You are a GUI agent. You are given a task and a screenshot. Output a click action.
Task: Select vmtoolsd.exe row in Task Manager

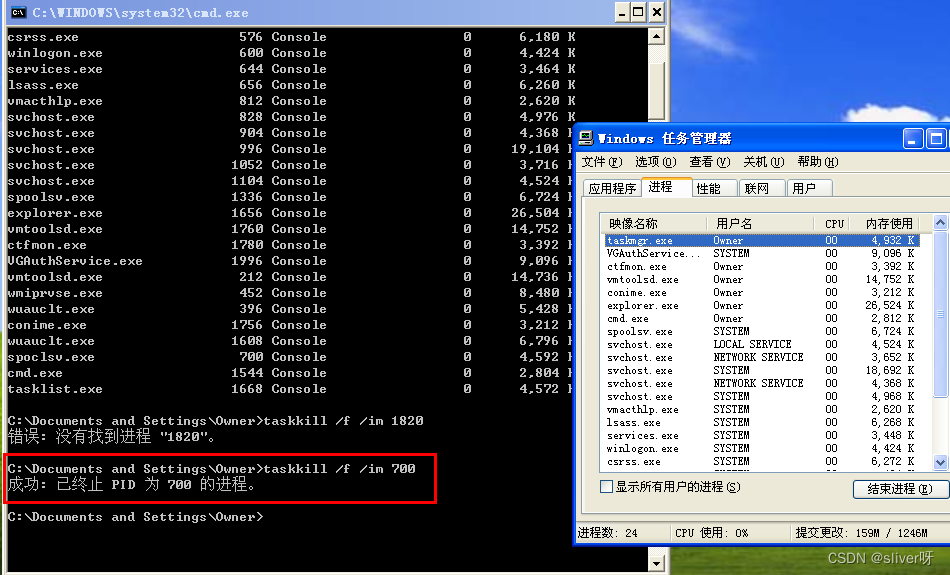[x=762, y=279]
